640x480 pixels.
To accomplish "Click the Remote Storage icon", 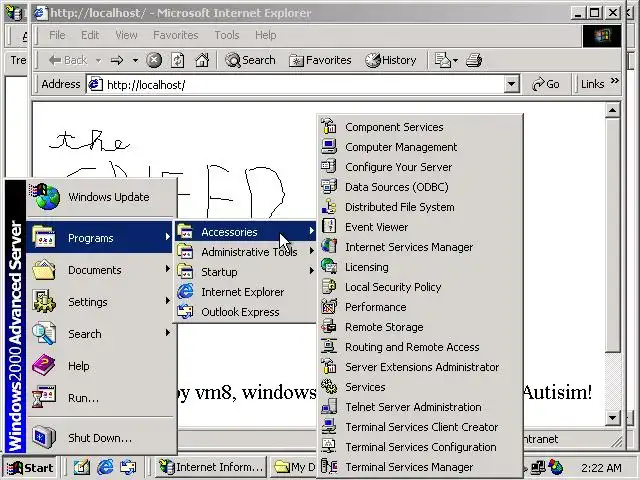I will (x=329, y=327).
